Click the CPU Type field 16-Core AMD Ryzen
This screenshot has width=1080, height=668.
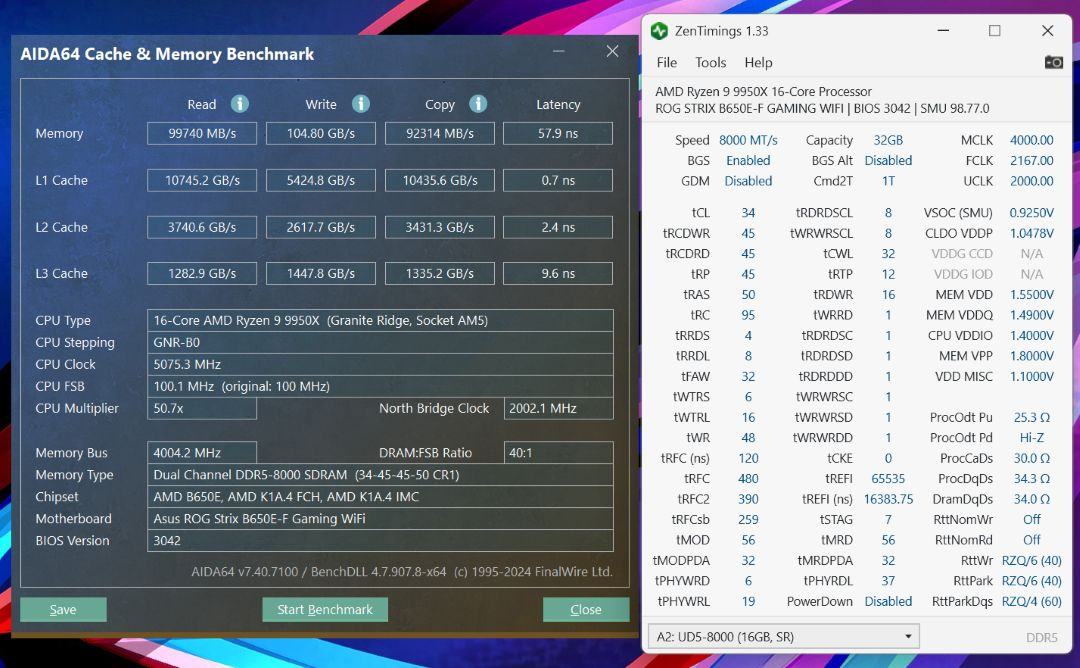(380, 320)
